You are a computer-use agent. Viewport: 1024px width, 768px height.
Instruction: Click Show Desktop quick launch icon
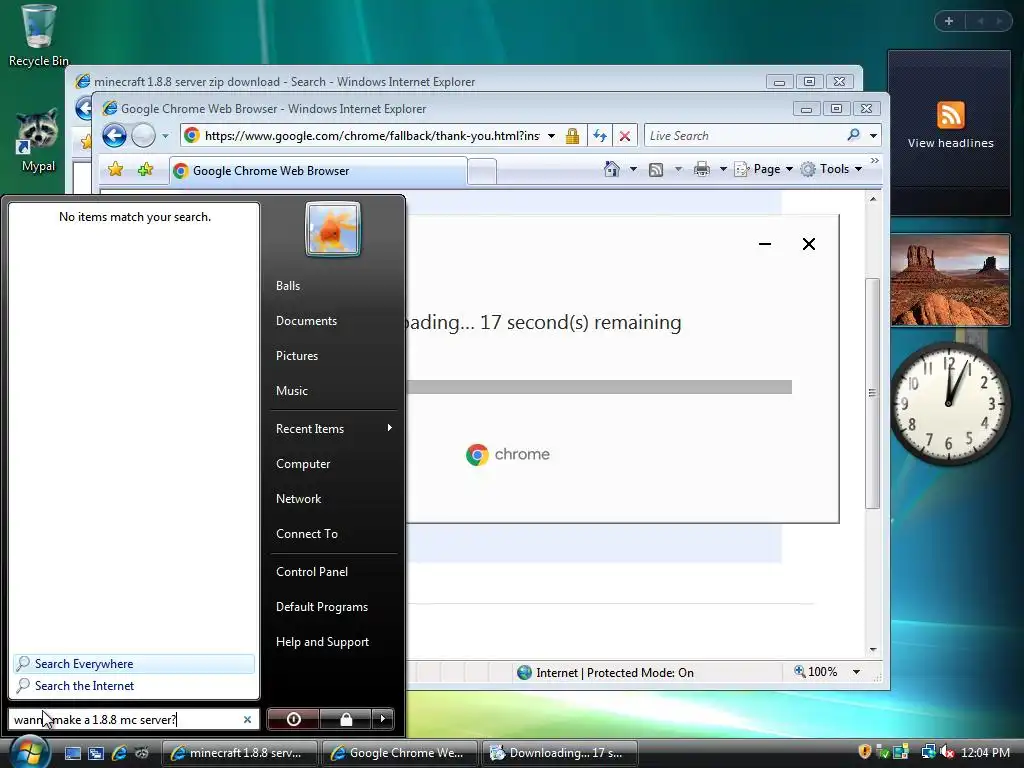(x=72, y=753)
